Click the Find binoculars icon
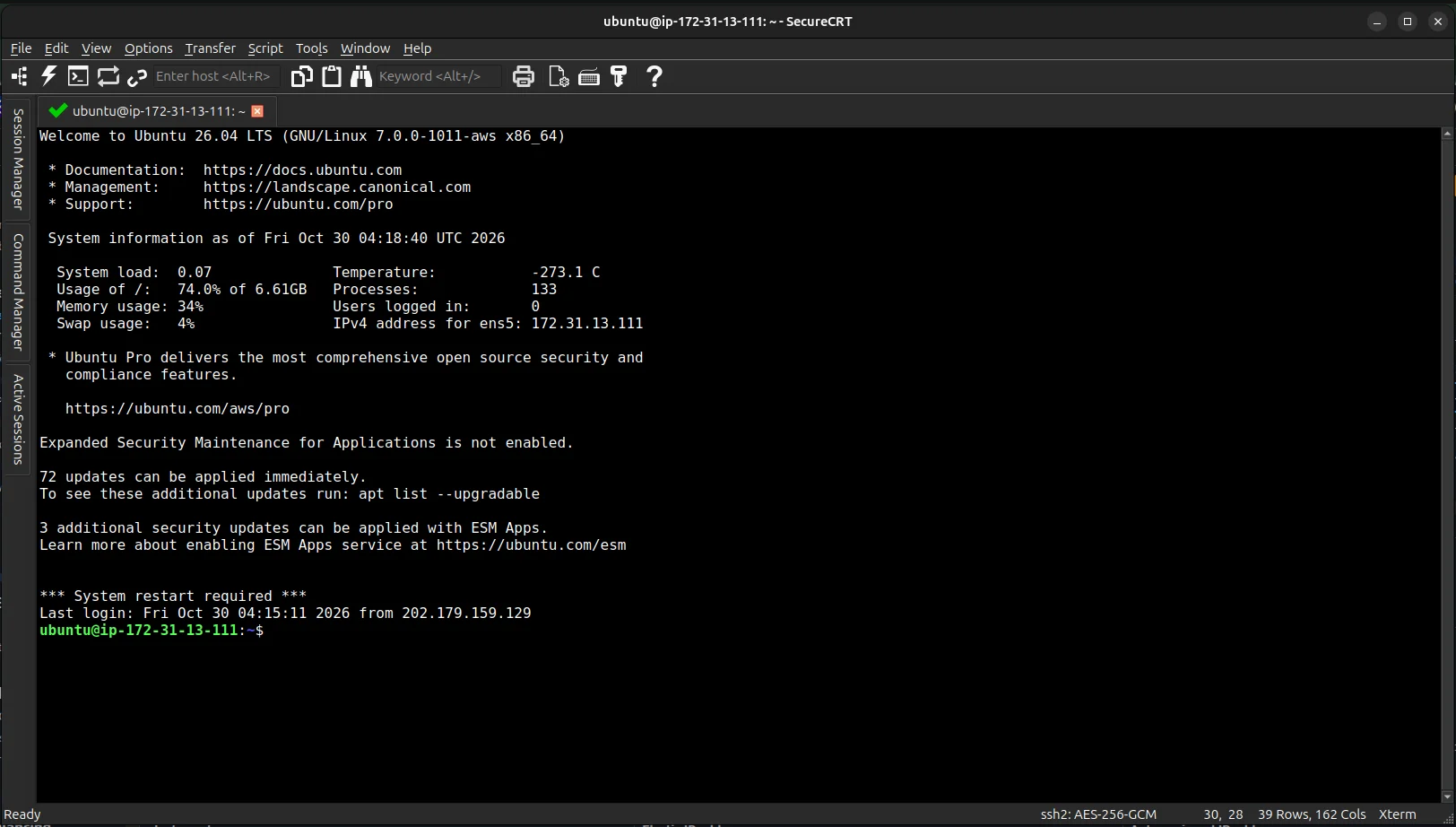Viewport: 1456px width, 827px height. tap(361, 77)
